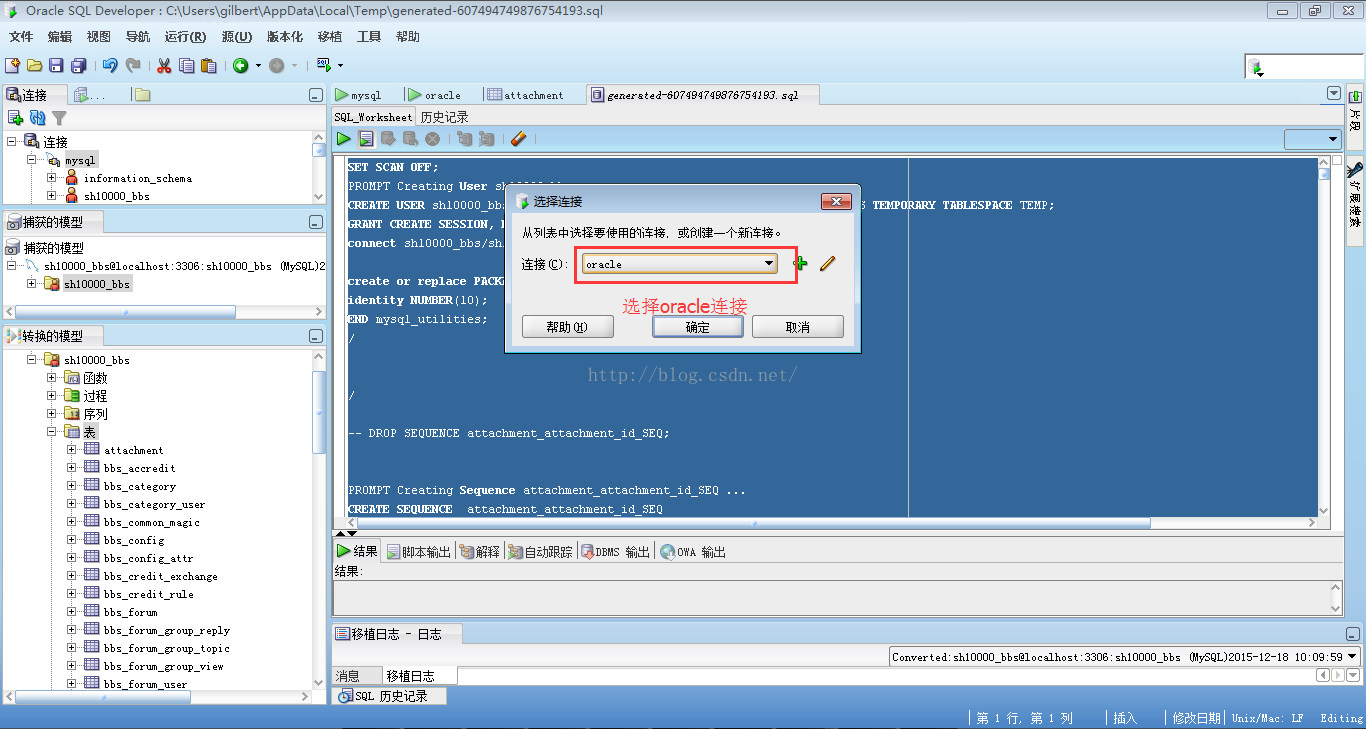The width and height of the screenshot is (1366, 729).
Task: Edit the selected connection with the pencil icon
Action: tap(827, 264)
